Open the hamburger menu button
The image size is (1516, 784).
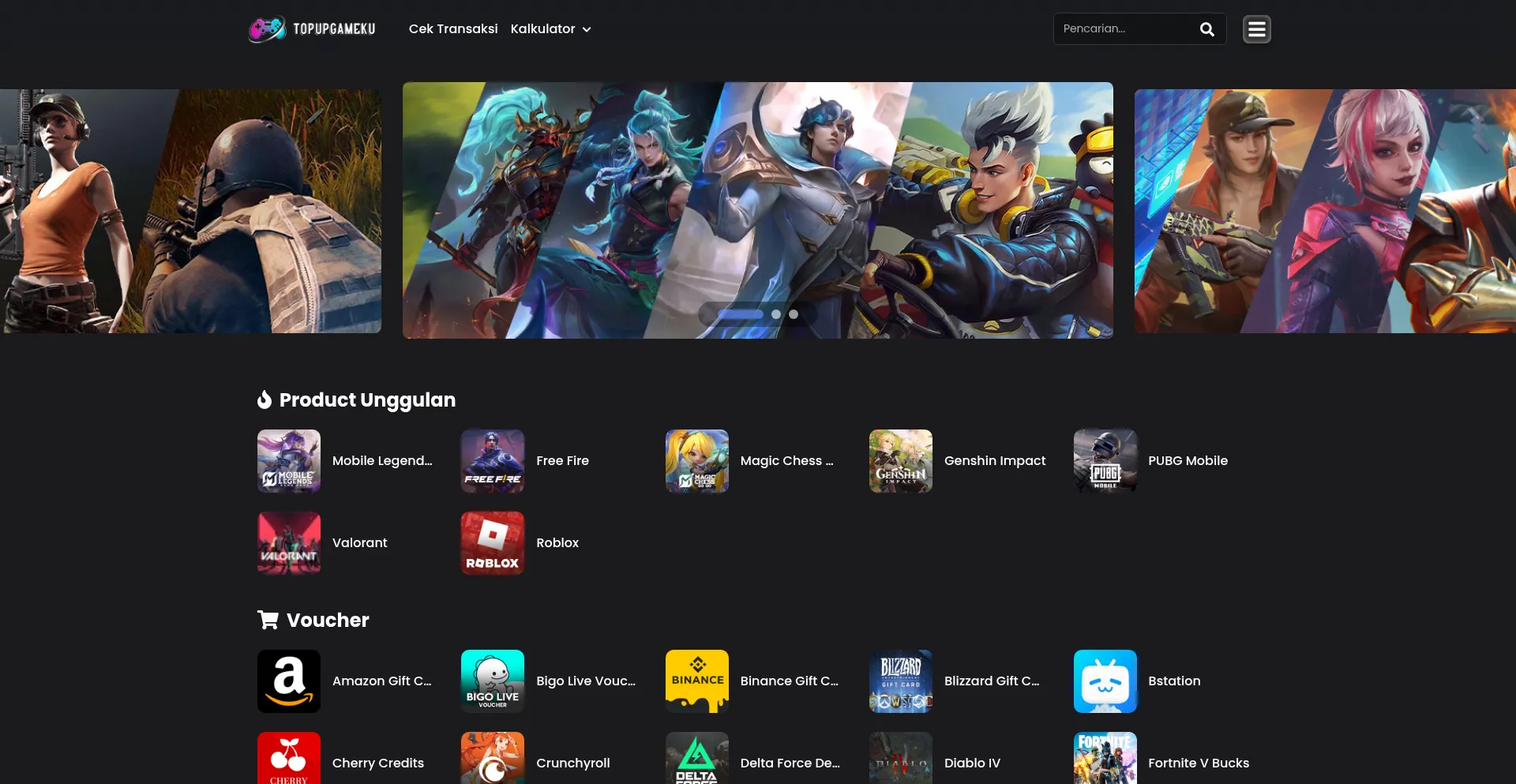(1256, 29)
